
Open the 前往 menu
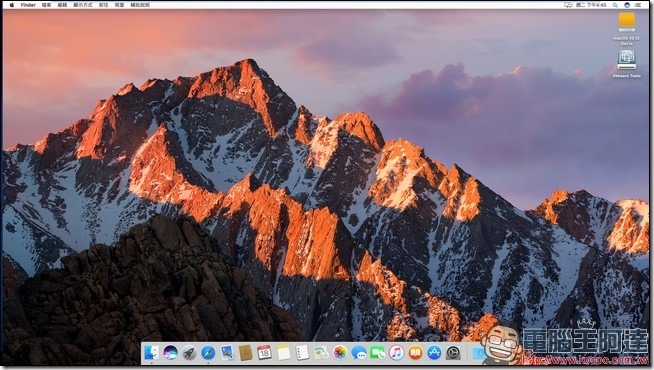click(x=103, y=5)
